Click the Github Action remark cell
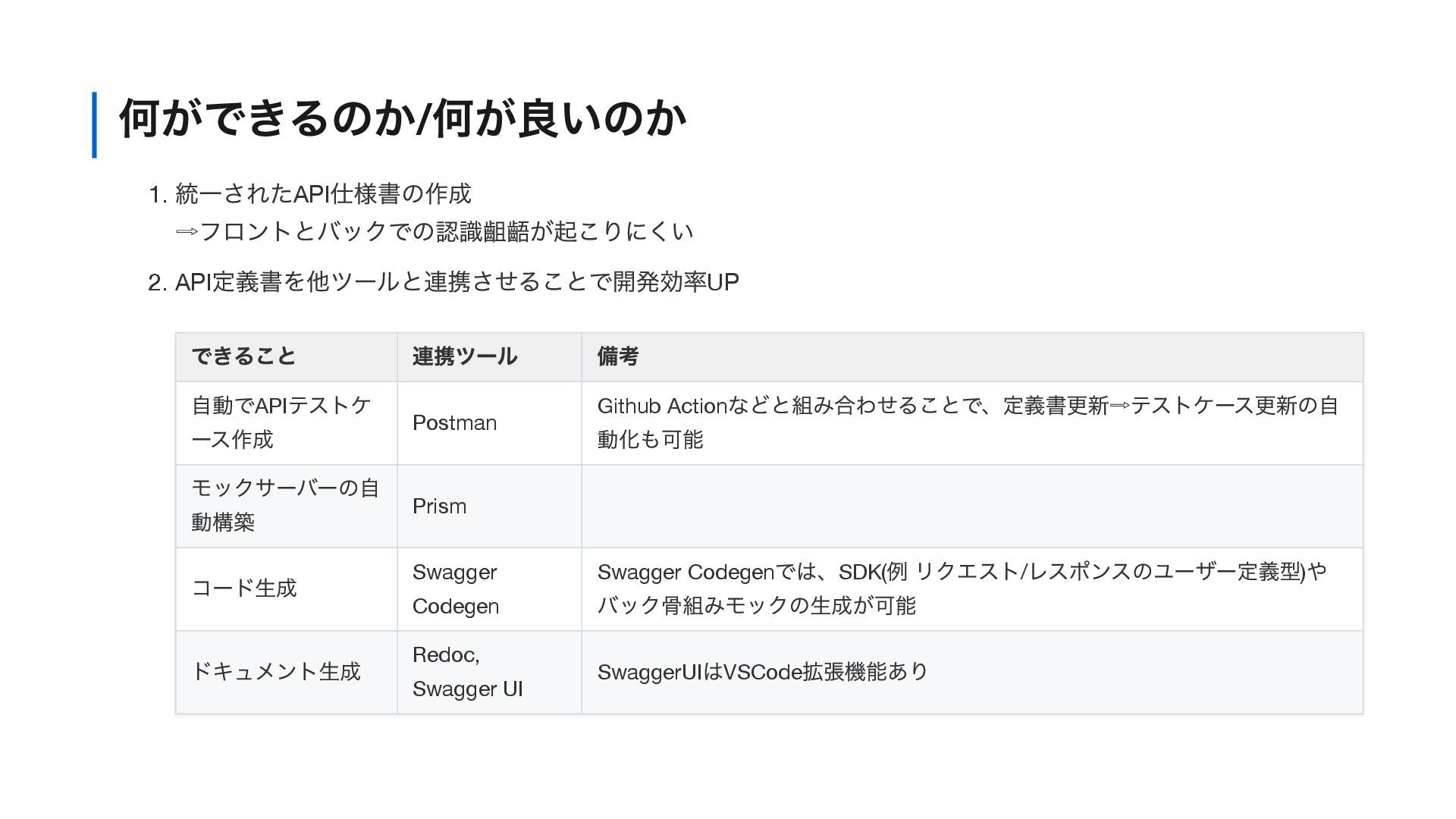The height and width of the screenshot is (819, 1456). click(968, 422)
